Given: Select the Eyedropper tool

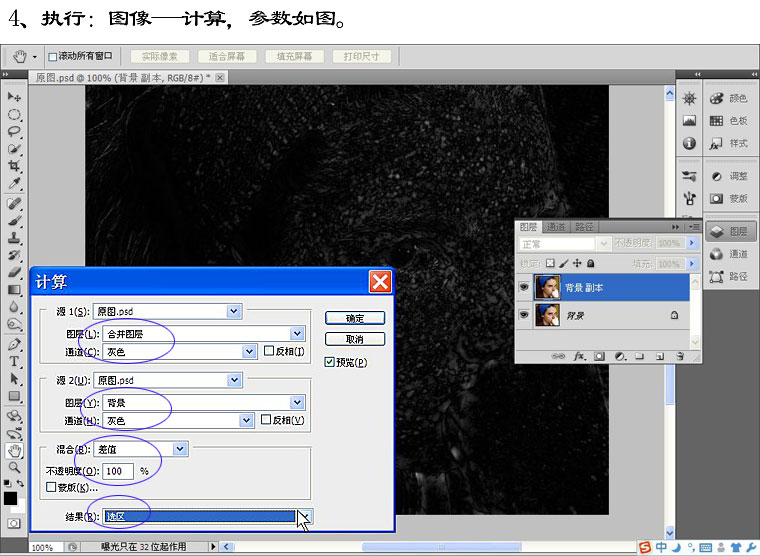Looking at the screenshot, I should tap(14, 184).
